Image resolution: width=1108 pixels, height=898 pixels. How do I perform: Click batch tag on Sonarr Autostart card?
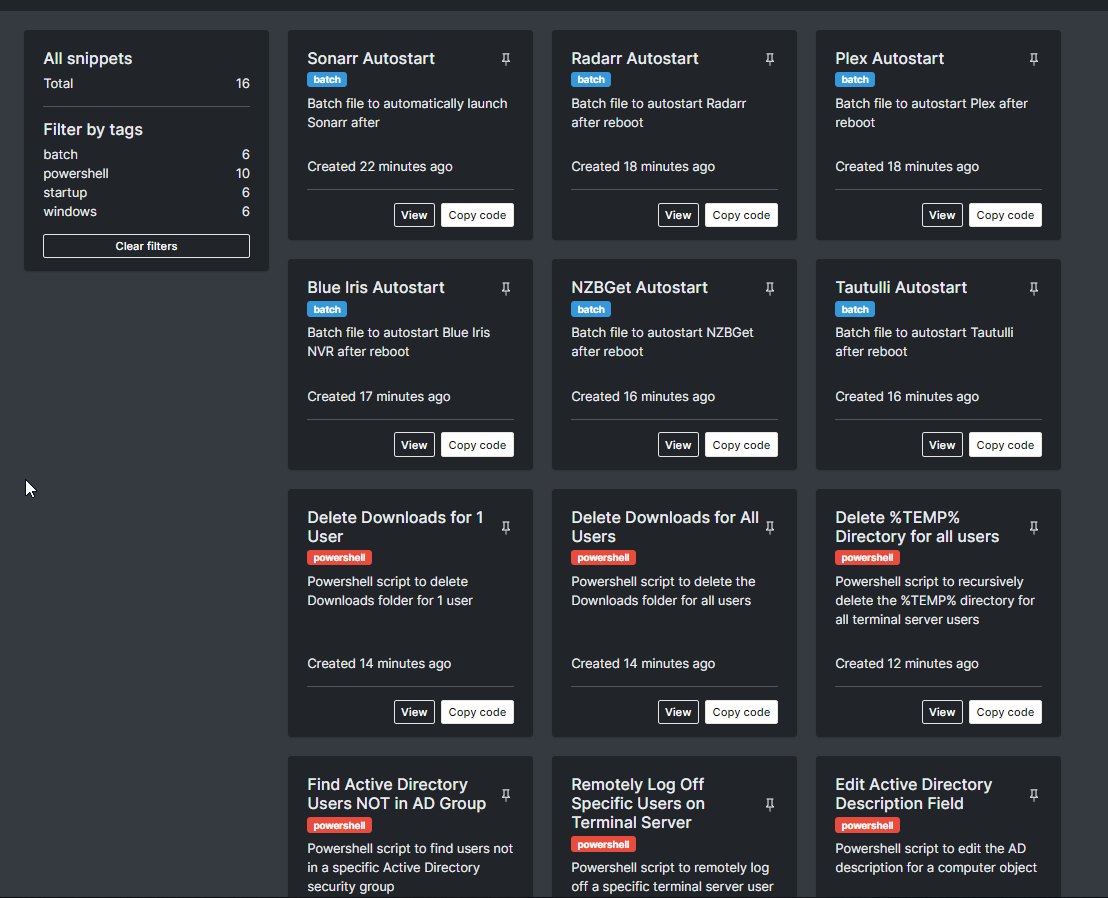(x=326, y=80)
